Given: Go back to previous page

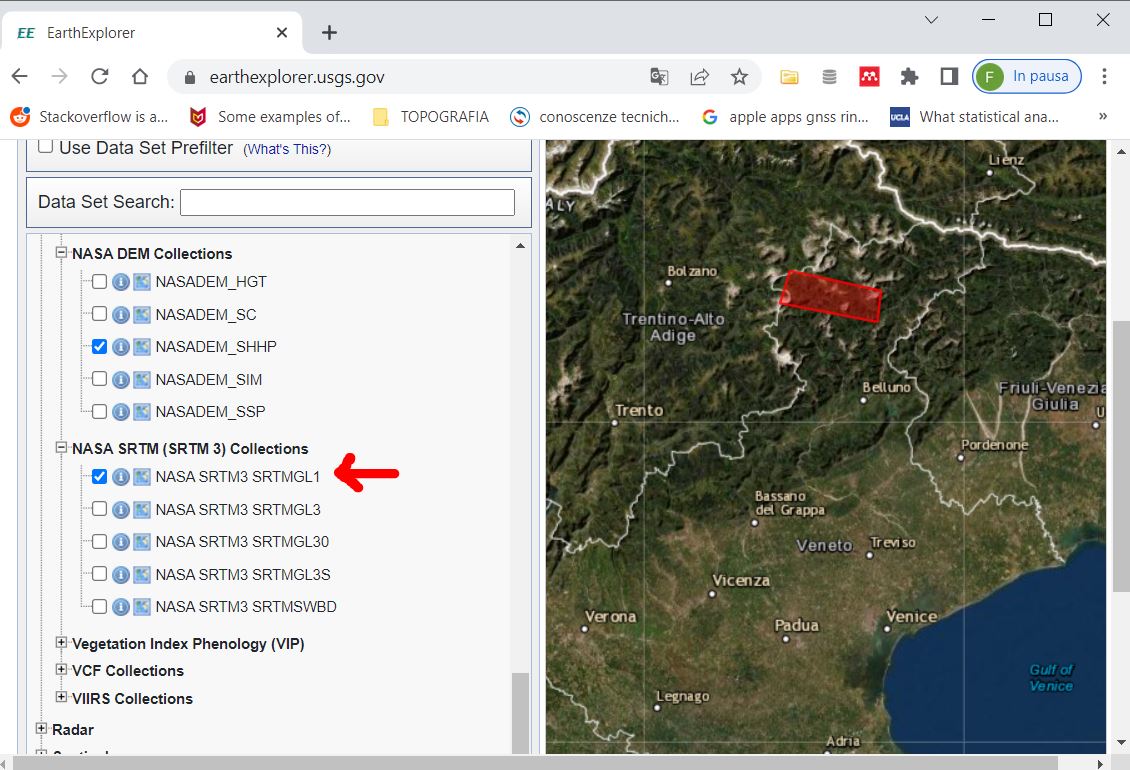Looking at the screenshot, I should point(19,76).
